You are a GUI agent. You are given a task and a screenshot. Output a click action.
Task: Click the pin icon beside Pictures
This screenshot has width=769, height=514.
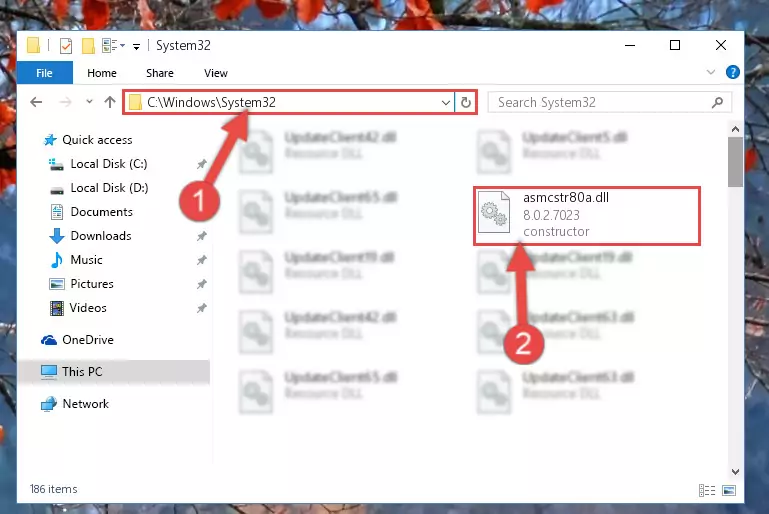pyautogui.click(x=202, y=284)
